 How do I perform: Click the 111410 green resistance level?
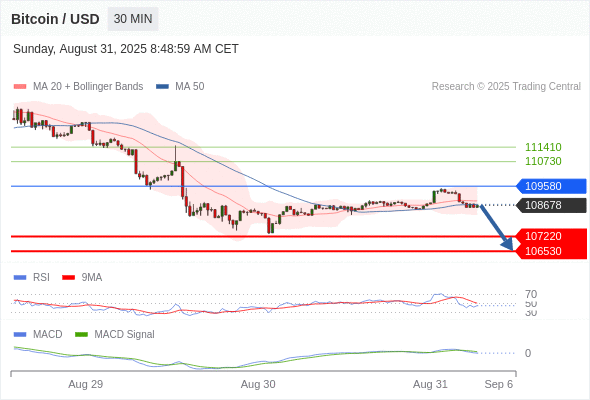tap(543, 147)
